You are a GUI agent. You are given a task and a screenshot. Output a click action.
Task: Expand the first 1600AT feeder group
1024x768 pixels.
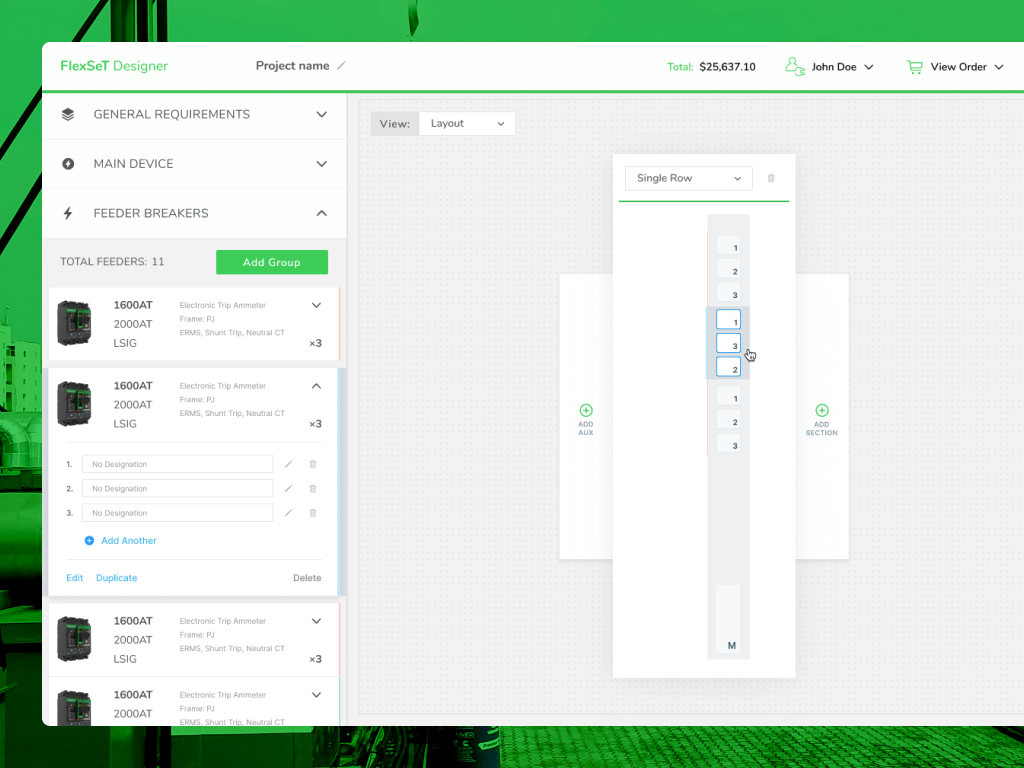[316, 305]
